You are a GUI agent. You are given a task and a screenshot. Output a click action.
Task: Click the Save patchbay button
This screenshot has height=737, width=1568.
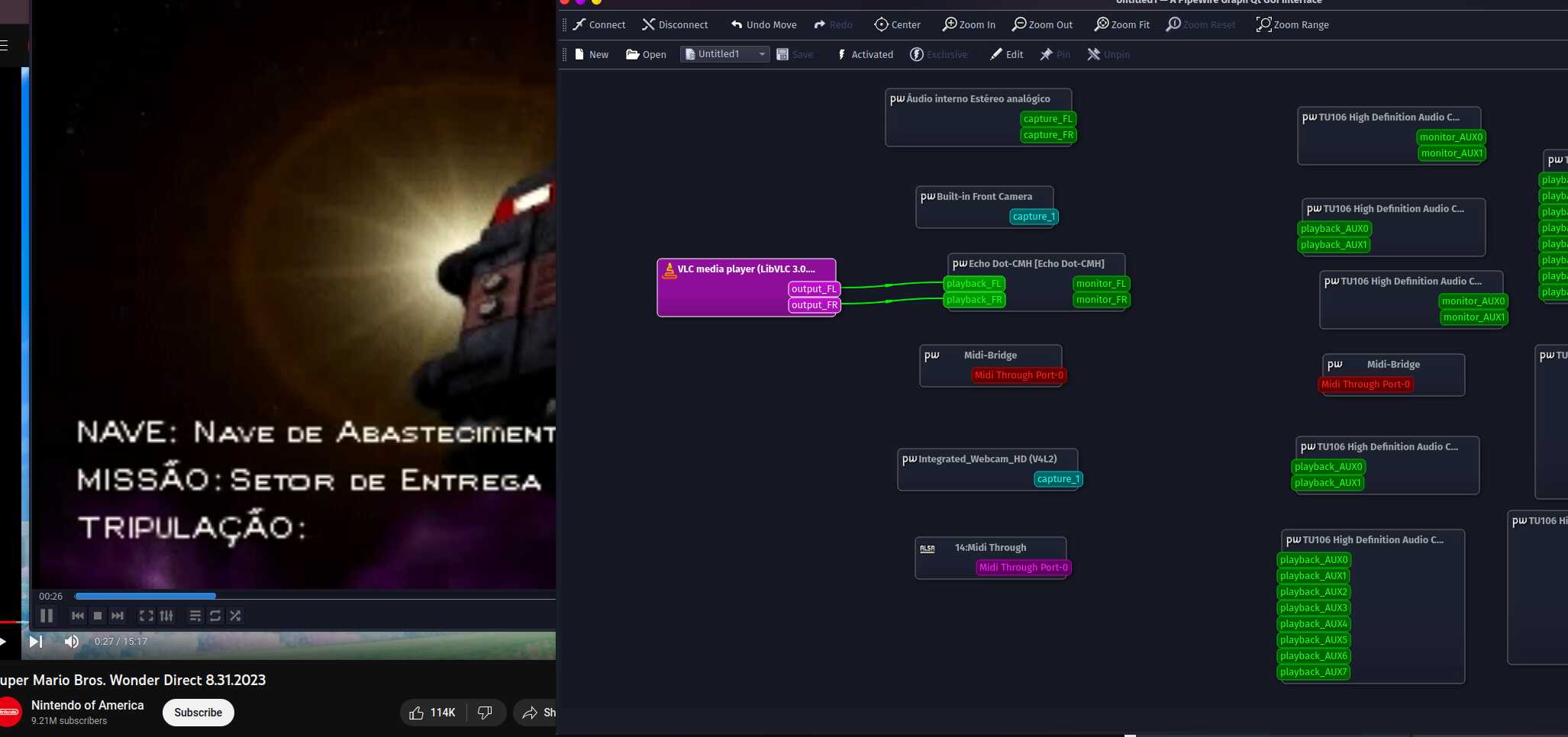coord(795,54)
